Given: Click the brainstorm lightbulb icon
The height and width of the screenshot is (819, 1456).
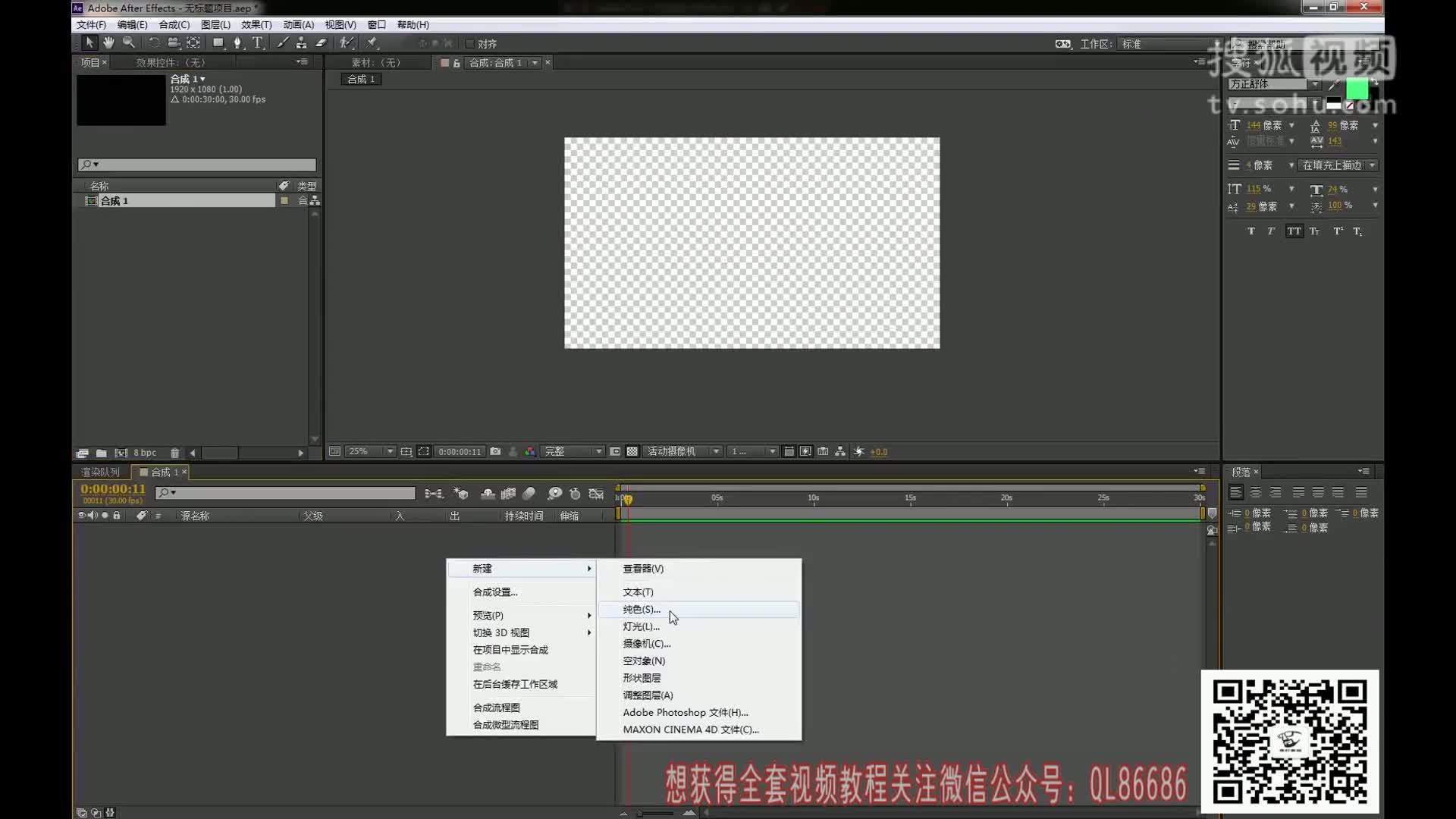Looking at the screenshot, I should 554,494.
